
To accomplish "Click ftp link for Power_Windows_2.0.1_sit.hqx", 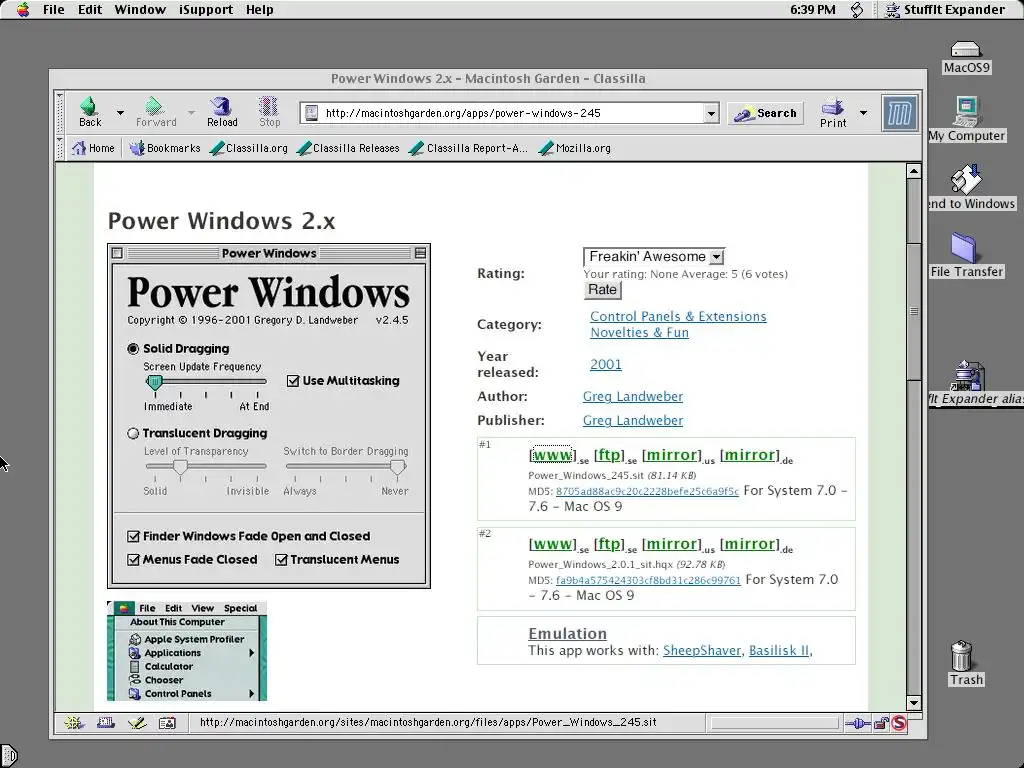I will pyautogui.click(x=608, y=544).
